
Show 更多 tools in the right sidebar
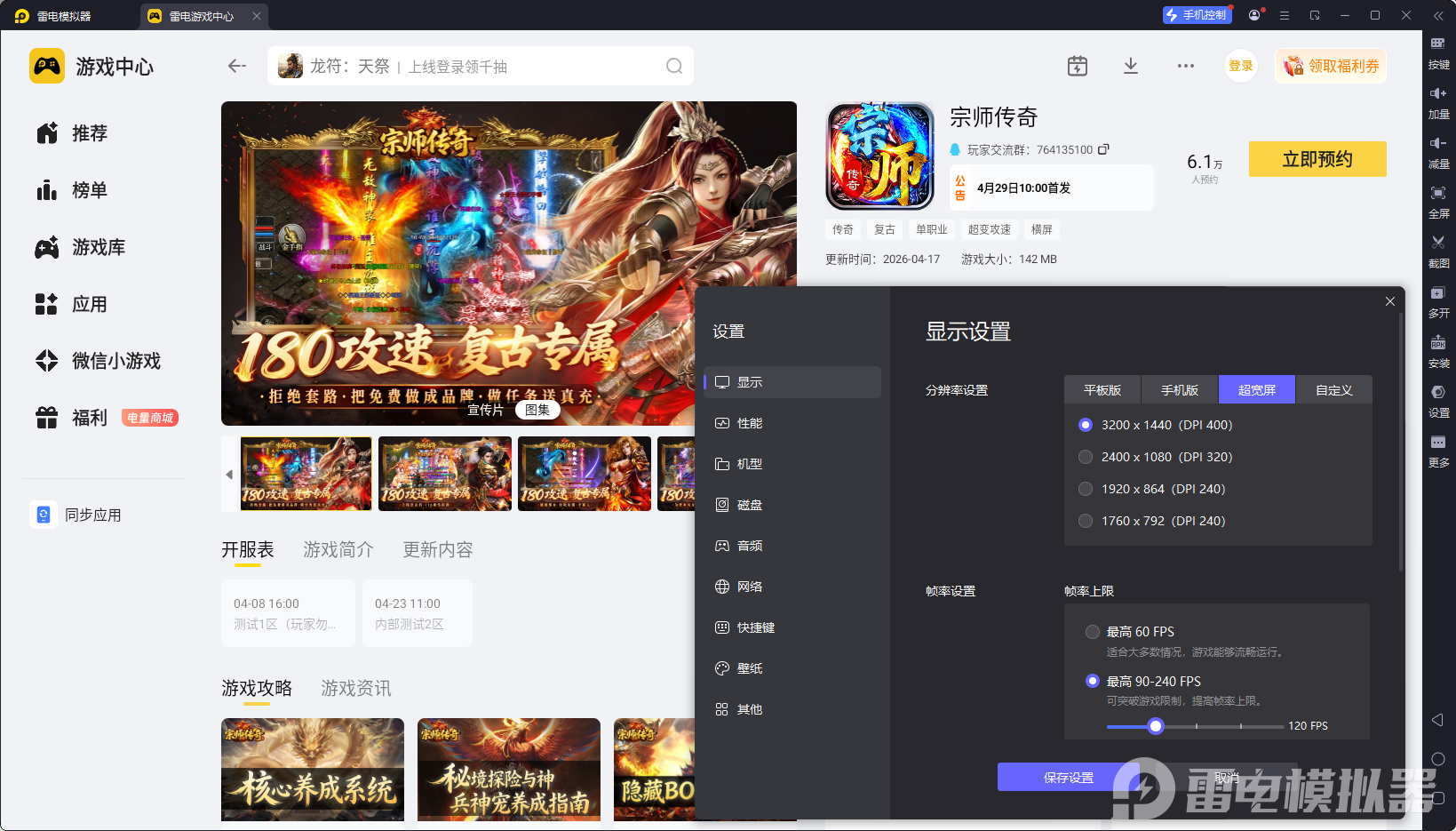point(1438,451)
